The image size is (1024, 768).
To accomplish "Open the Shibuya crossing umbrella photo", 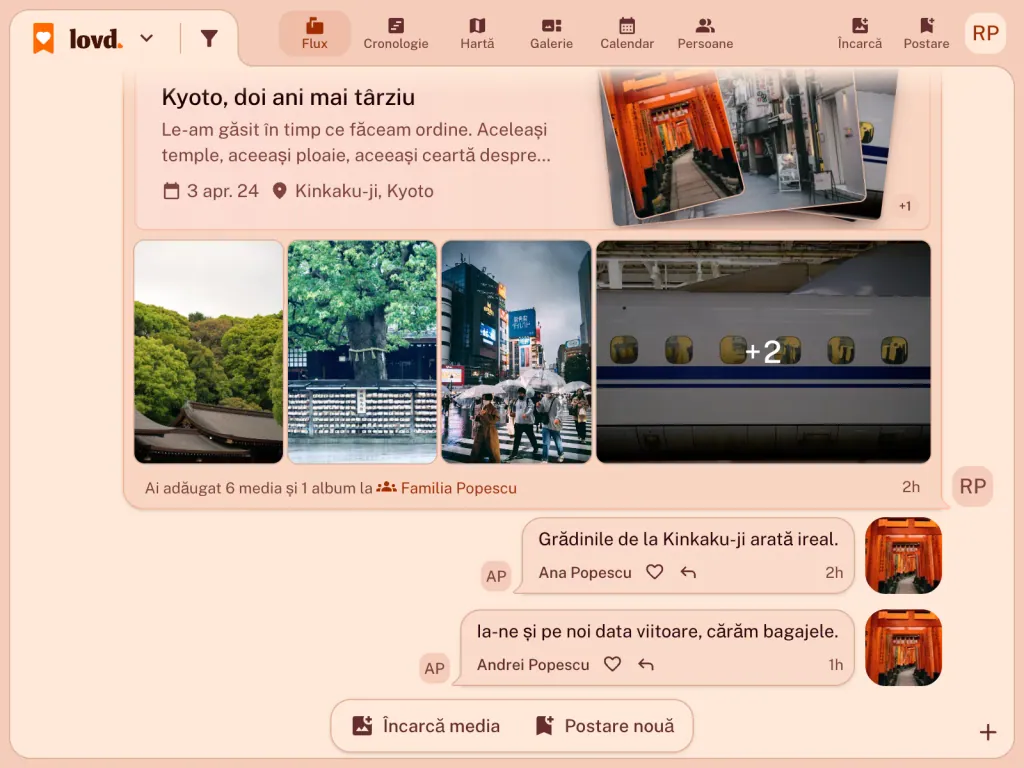I will click(x=516, y=352).
